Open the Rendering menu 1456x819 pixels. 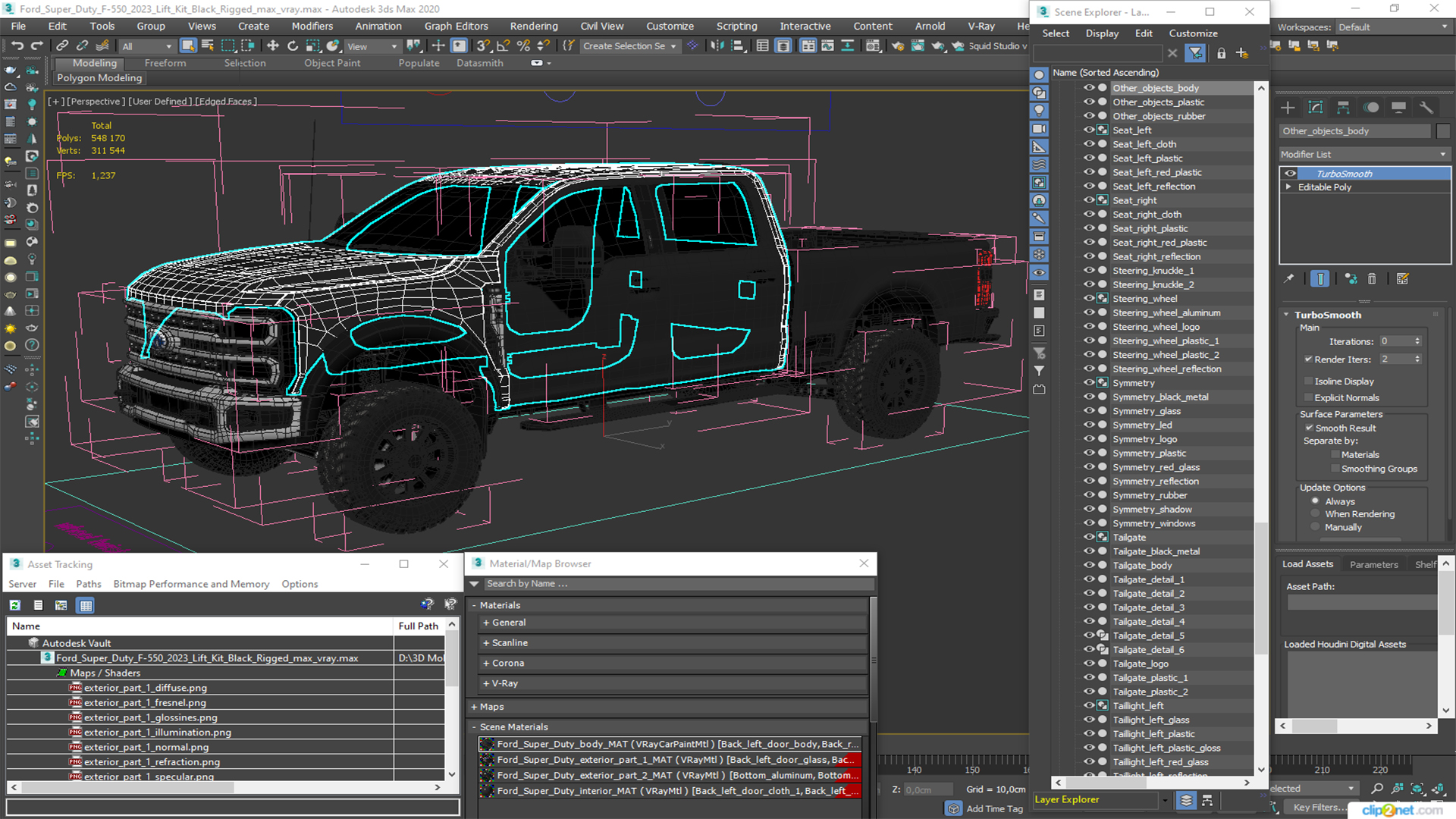(533, 26)
